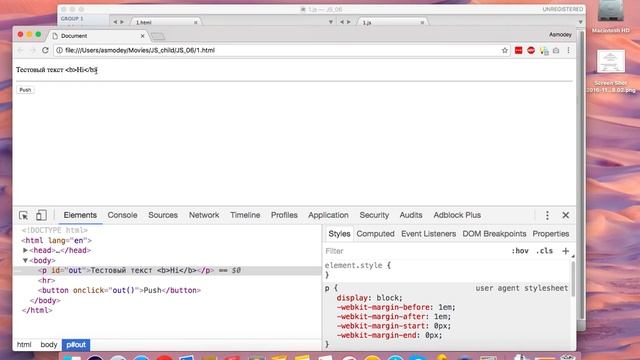Open the Chrome three-dot menu

point(568,50)
